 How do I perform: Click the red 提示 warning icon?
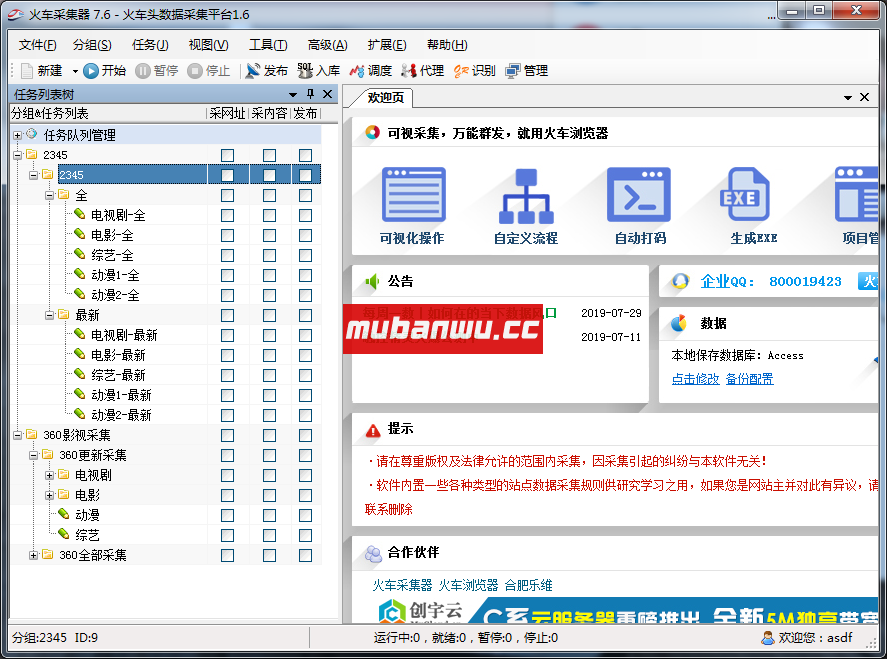[x=373, y=430]
